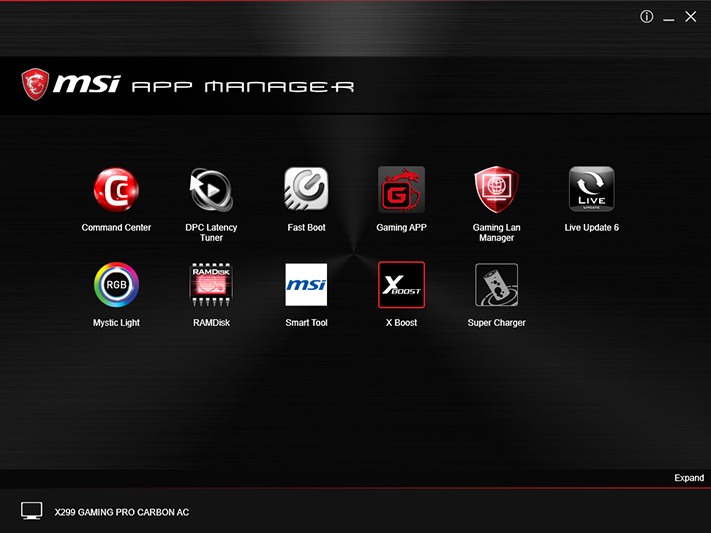Minimize the App Manager window
This screenshot has height=533, width=711.
(x=668, y=18)
